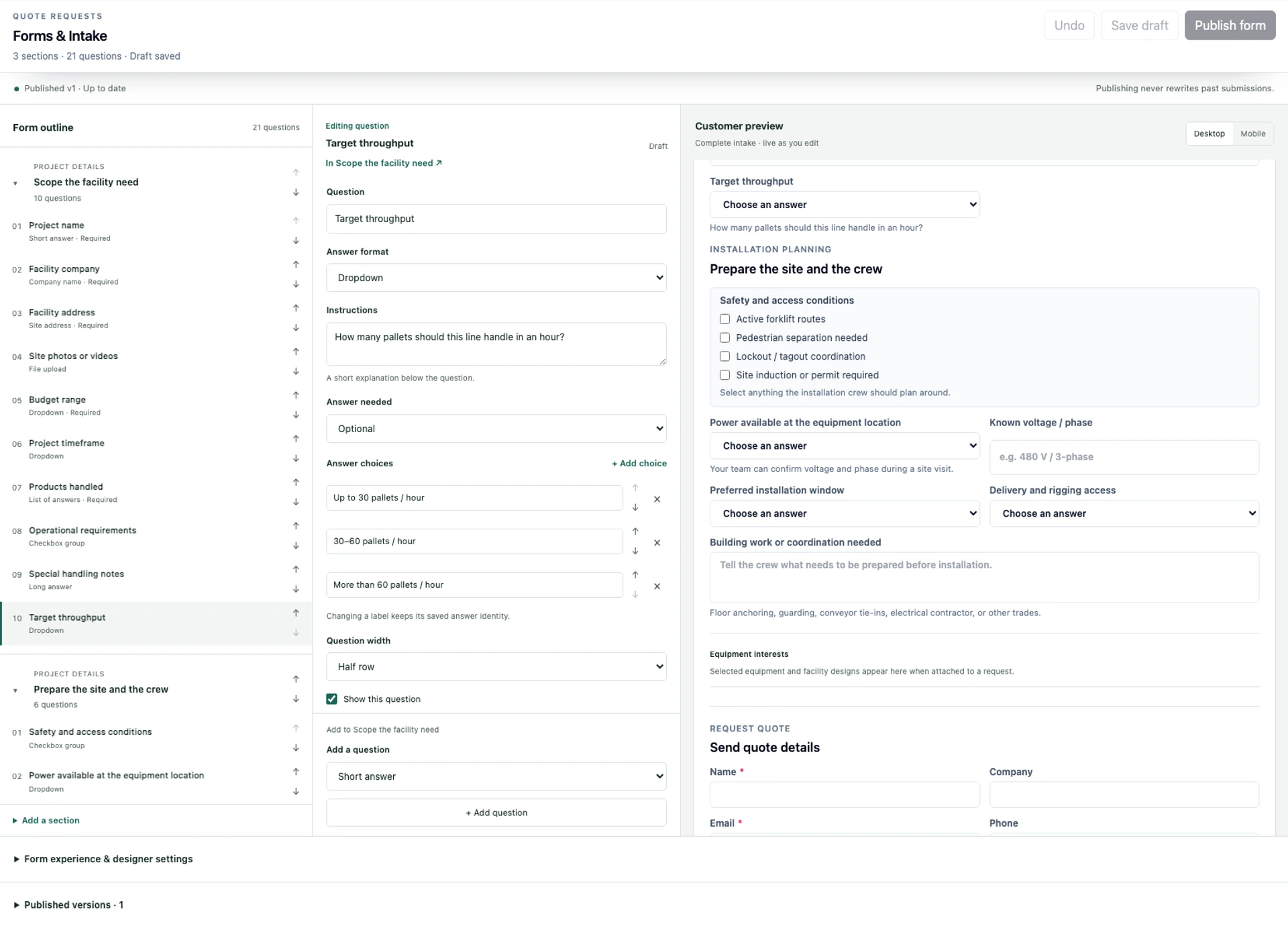Move Operational requirements question down
The height and width of the screenshot is (928, 1288).
pos(296,546)
